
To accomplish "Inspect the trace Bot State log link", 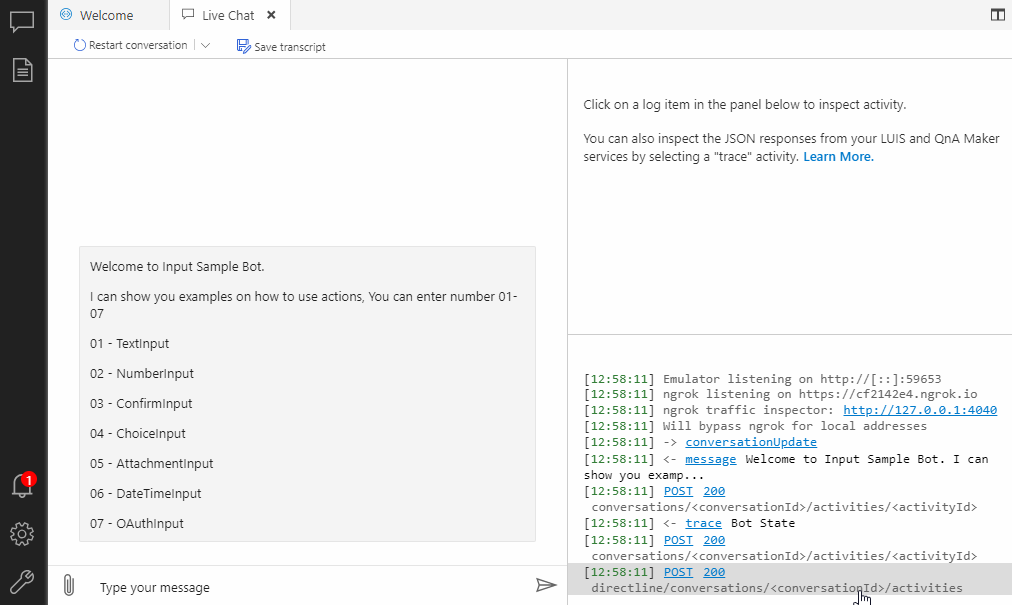I will 703,523.
